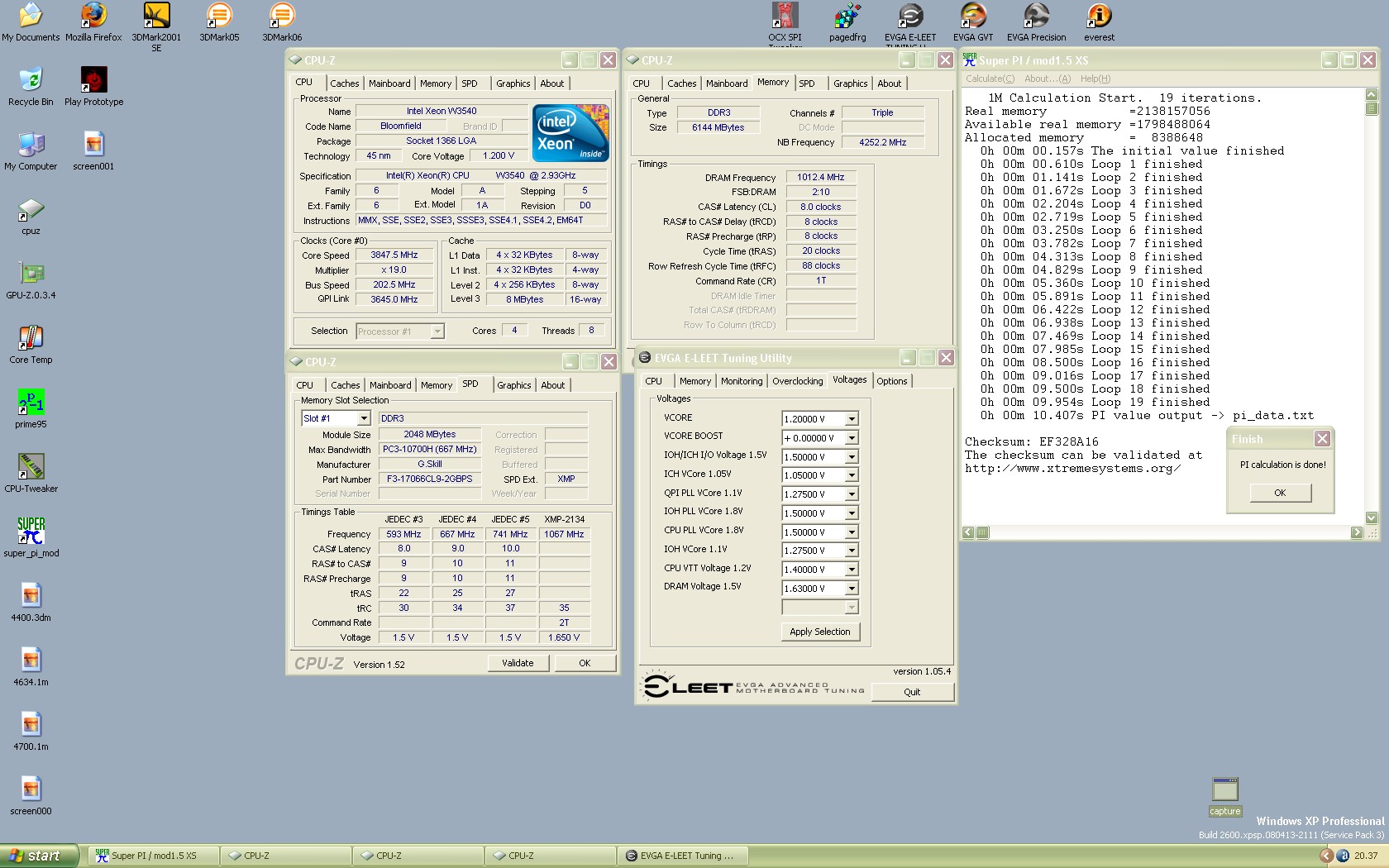Image resolution: width=1389 pixels, height=868 pixels.
Task: Click Apply Selection in E-LEET
Action: [x=820, y=632]
